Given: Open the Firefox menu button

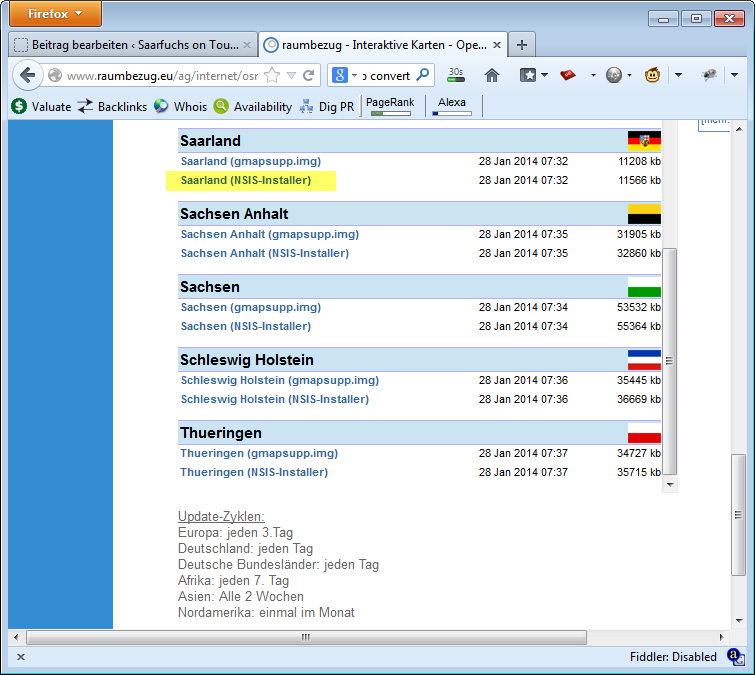Looking at the screenshot, I should (x=55, y=13).
